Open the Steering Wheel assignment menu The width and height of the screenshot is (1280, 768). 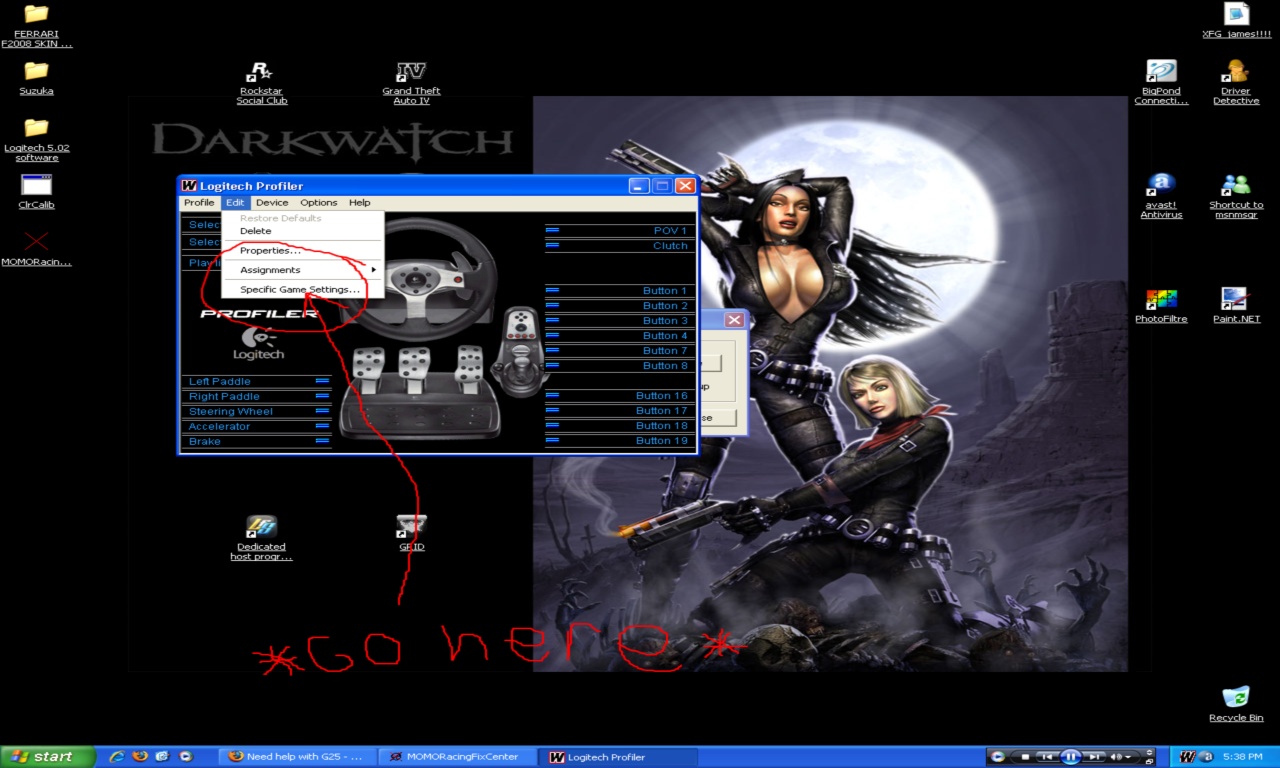(x=258, y=411)
